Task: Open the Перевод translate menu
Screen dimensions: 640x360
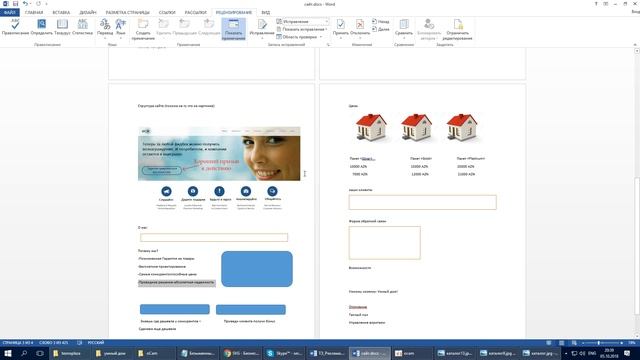Action: pos(105,28)
